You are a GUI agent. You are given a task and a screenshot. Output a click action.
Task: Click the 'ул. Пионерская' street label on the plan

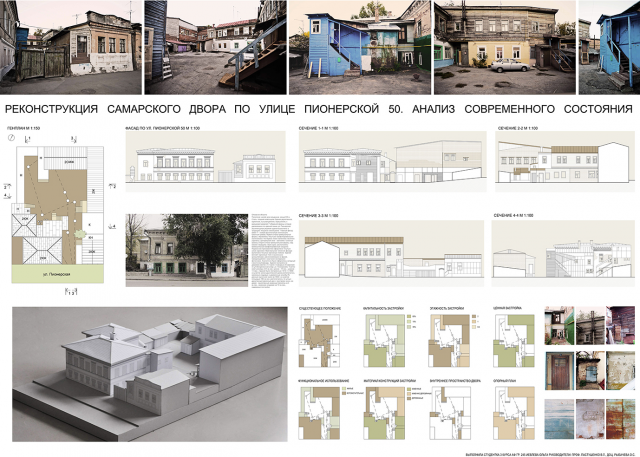point(56,274)
